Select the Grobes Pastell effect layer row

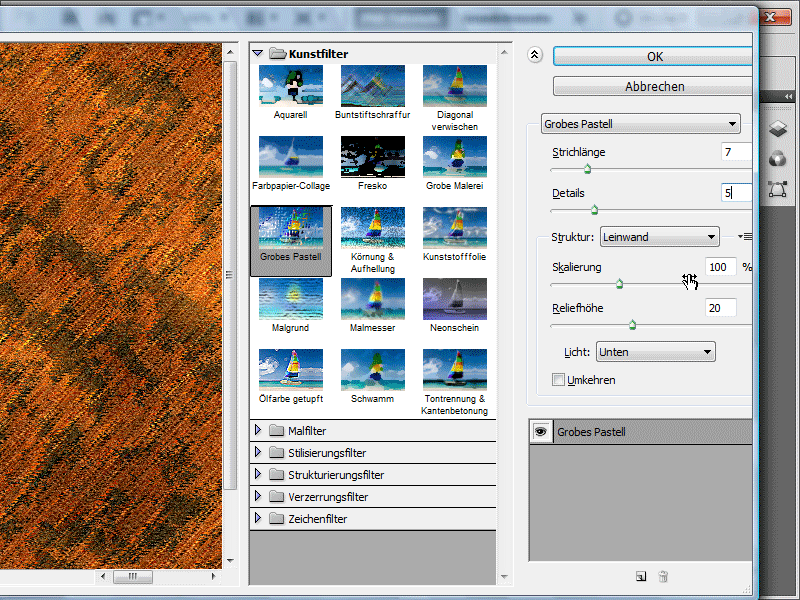tap(640, 432)
